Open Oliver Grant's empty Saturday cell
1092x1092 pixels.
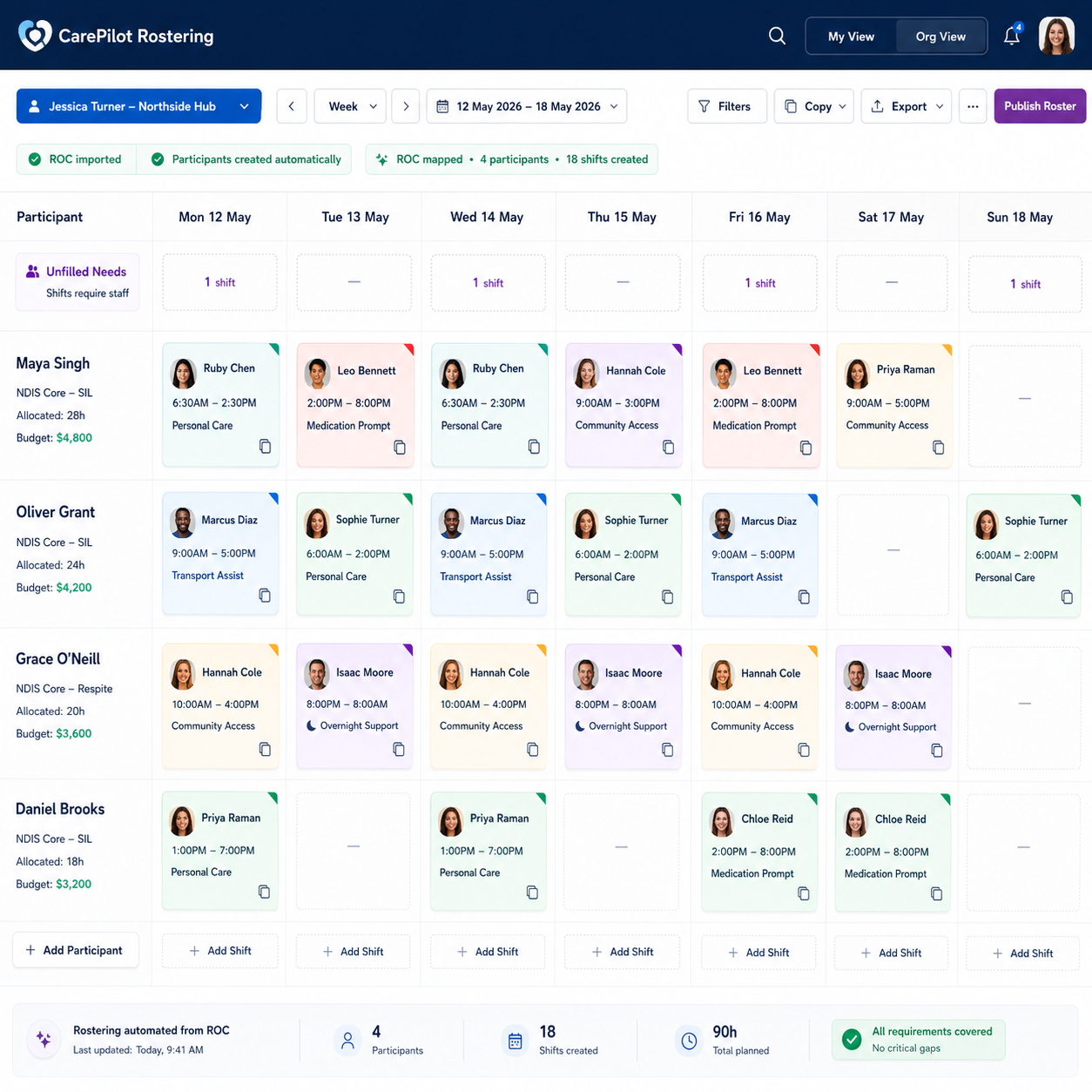coord(893,555)
